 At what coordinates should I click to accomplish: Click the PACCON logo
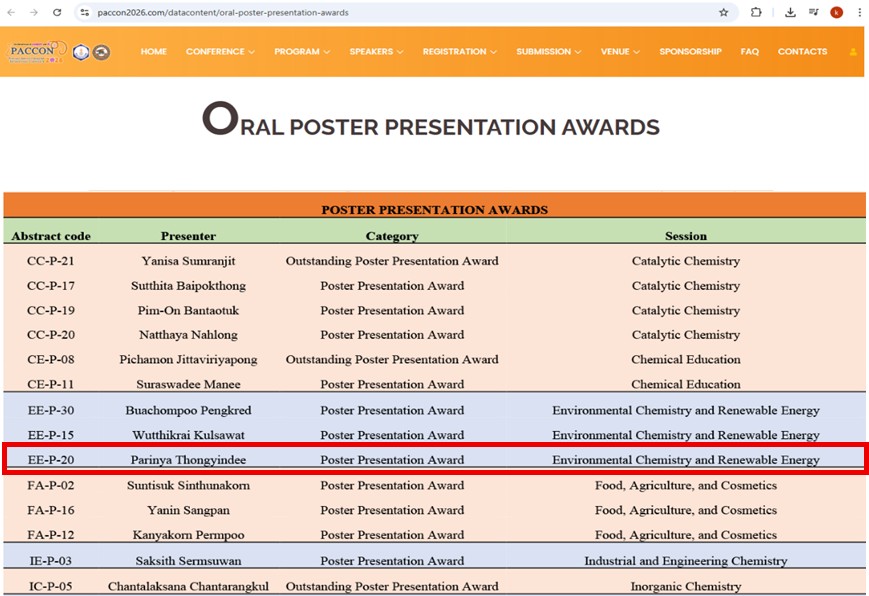(x=37, y=51)
